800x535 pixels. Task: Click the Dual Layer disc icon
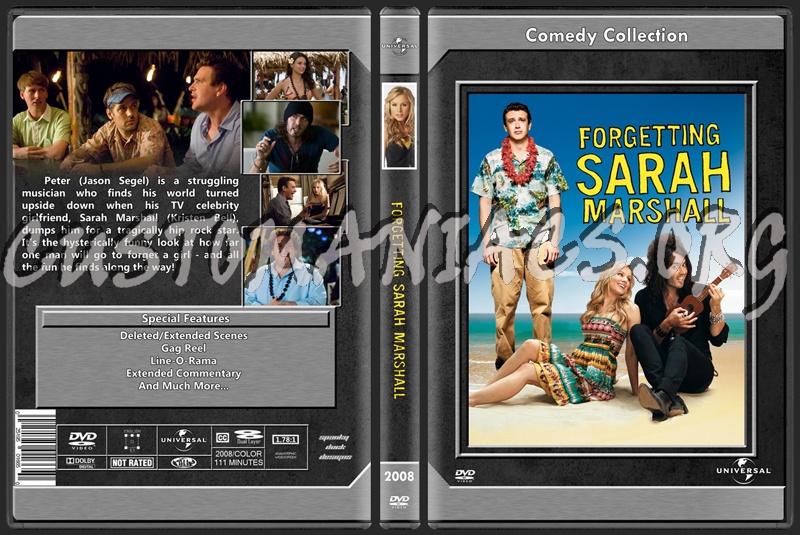(248, 437)
